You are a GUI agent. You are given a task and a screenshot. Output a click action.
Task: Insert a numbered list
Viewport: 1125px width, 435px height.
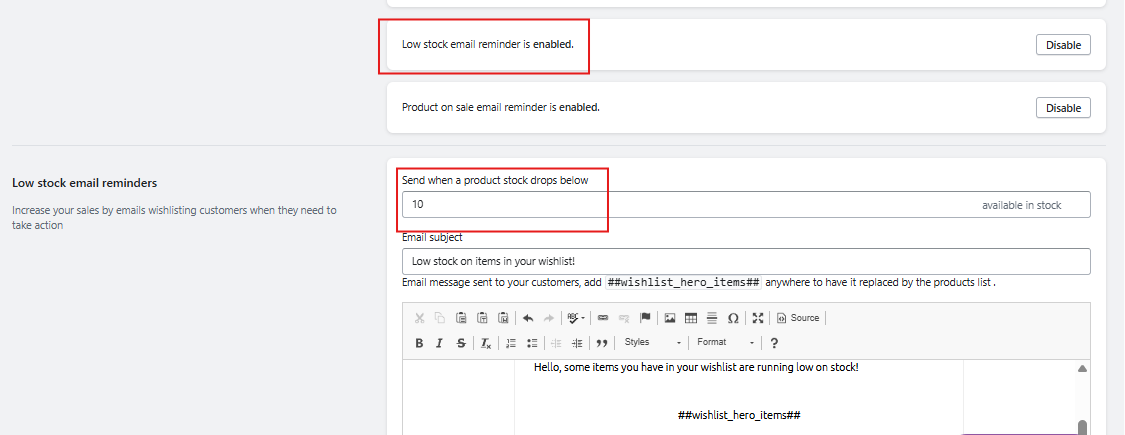(x=511, y=342)
